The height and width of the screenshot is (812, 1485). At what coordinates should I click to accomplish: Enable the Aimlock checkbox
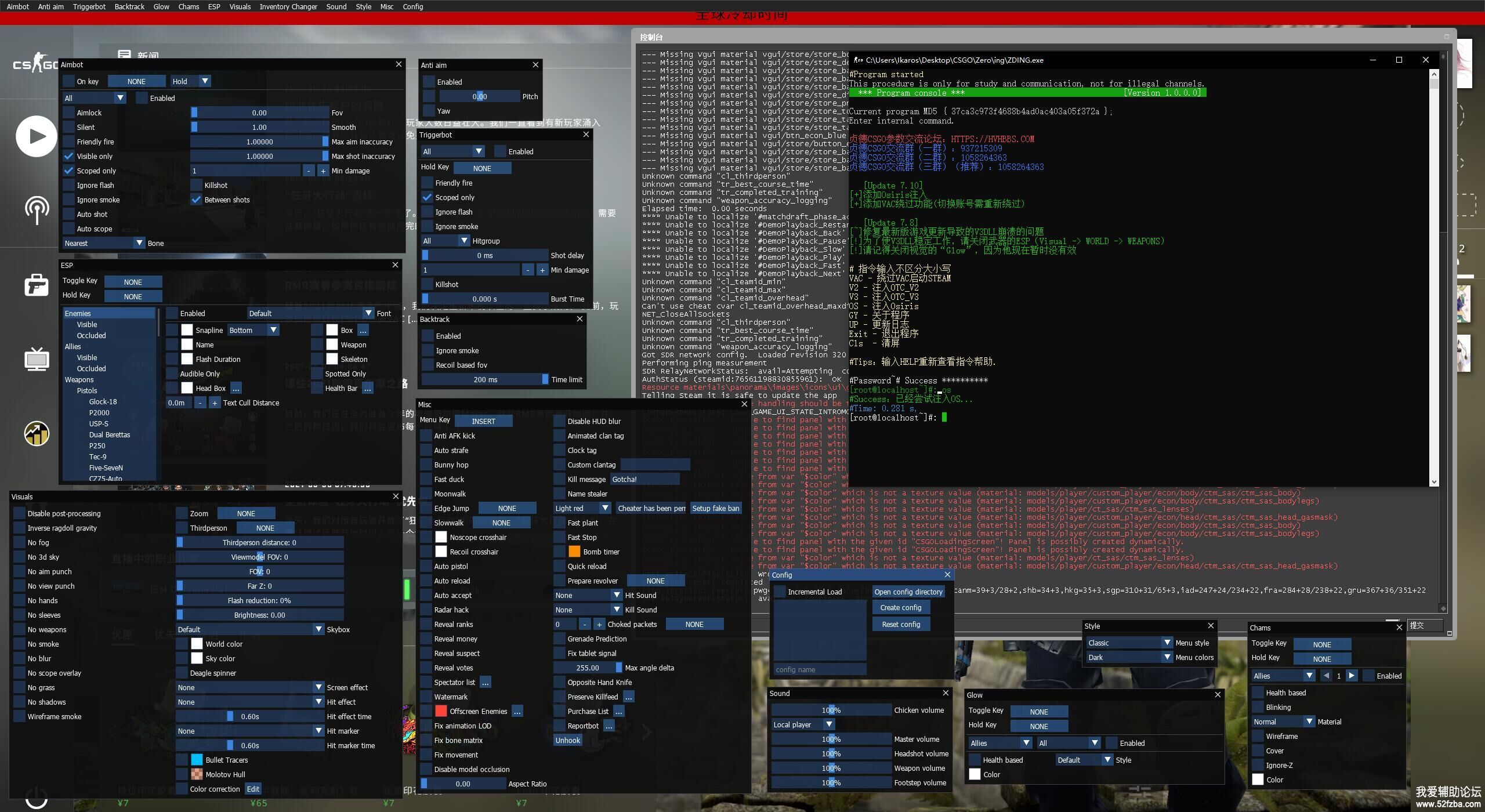click(x=69, y=113)
